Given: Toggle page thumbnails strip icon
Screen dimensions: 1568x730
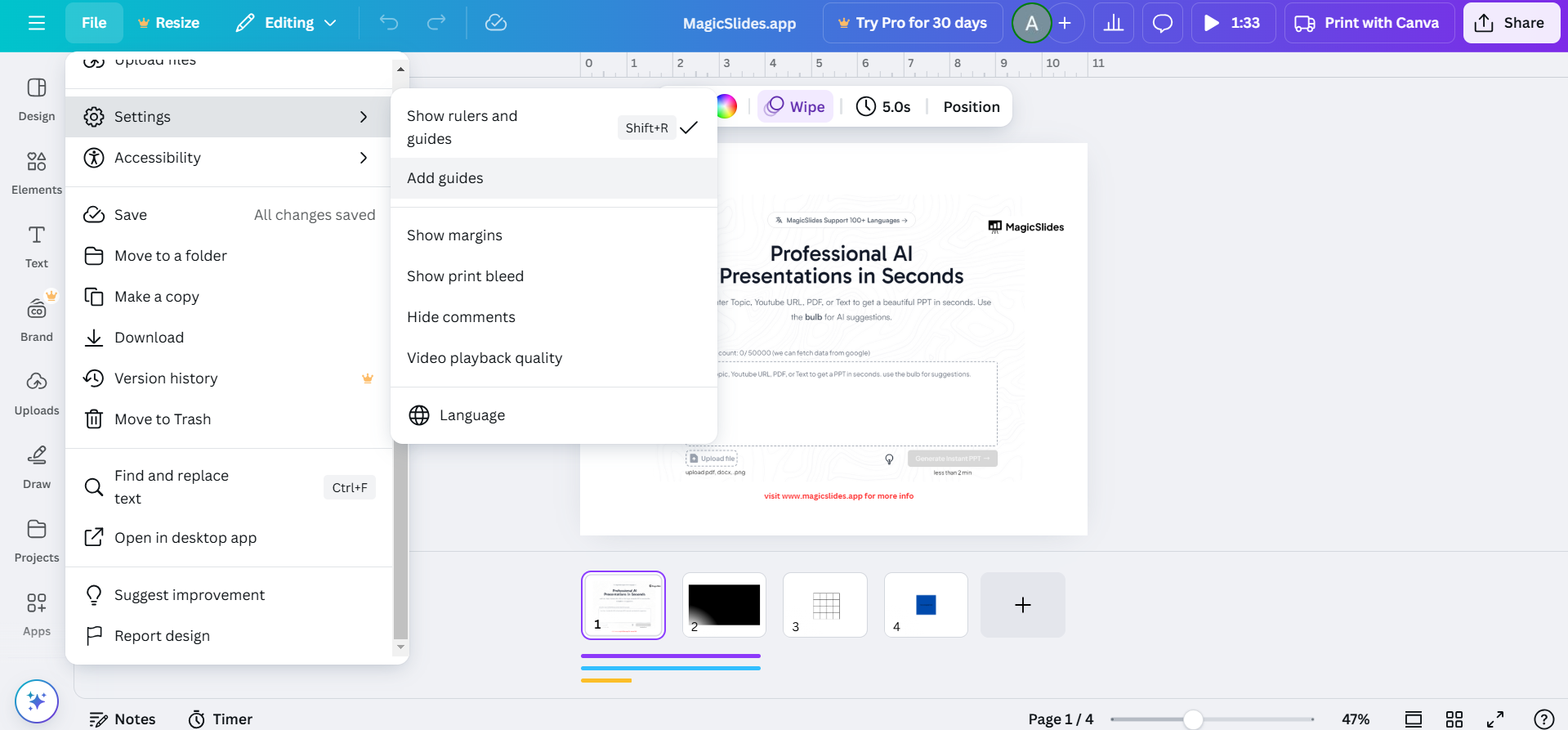Looking at the screenshot, I should [1414, 719].
